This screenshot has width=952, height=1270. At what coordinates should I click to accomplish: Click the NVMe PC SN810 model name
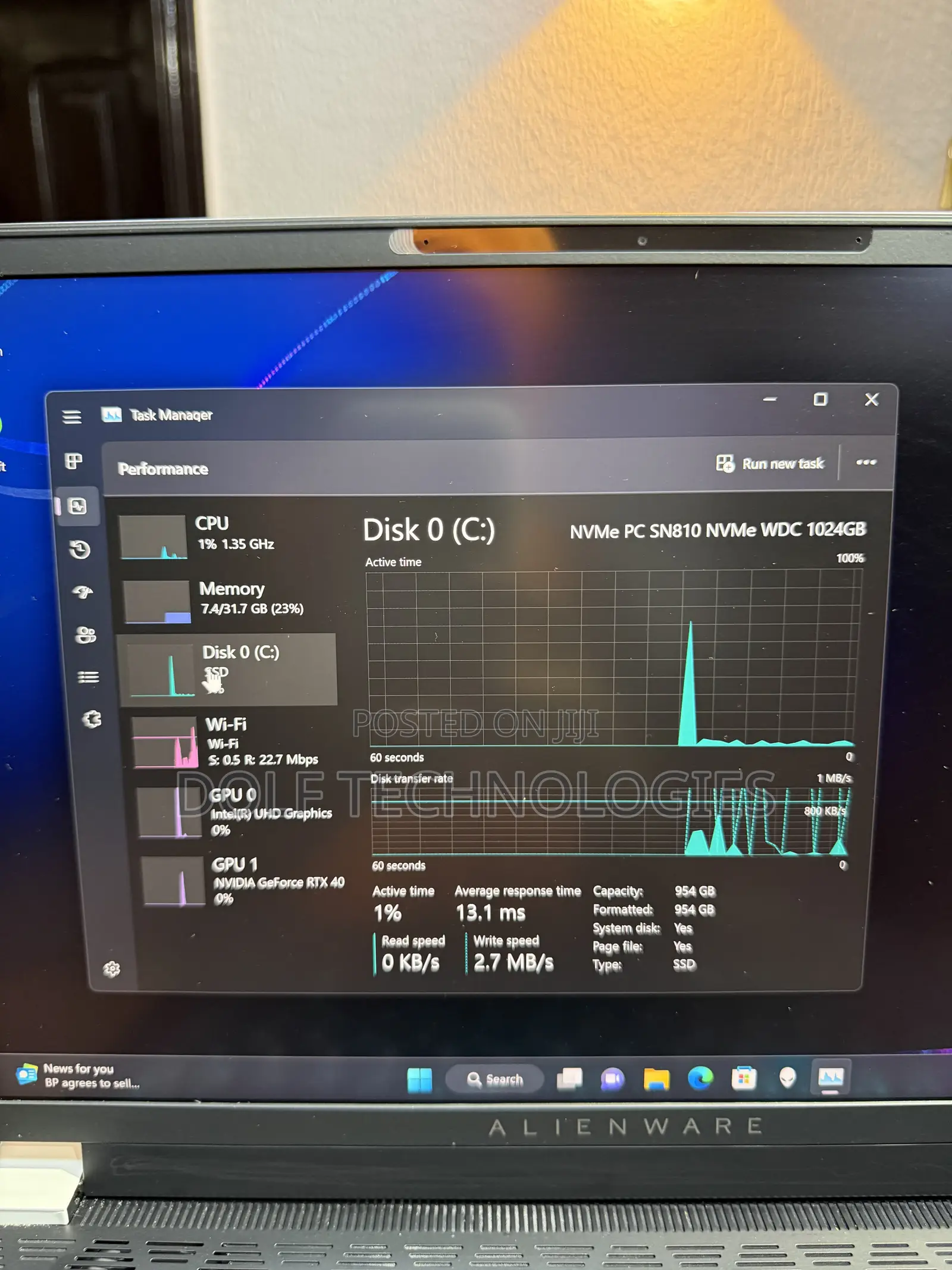[718, 530]
